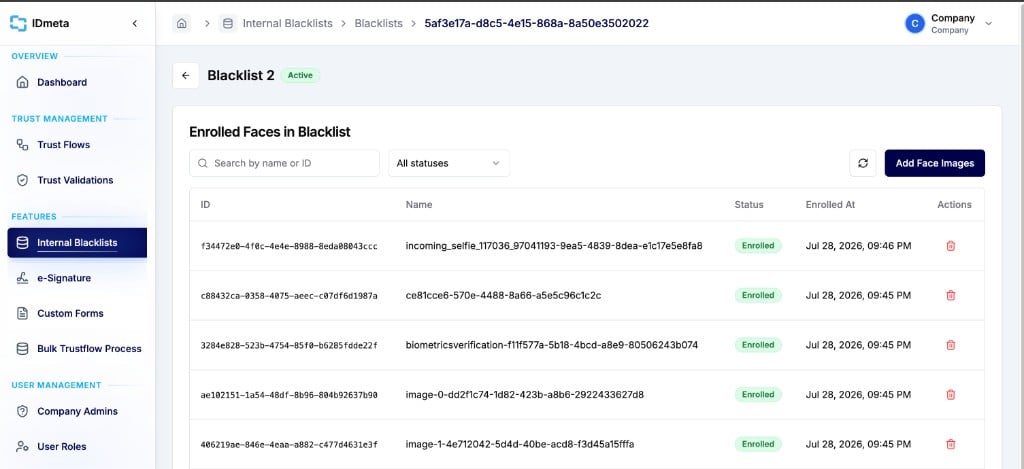Click the ID column header

pos(205,204)
